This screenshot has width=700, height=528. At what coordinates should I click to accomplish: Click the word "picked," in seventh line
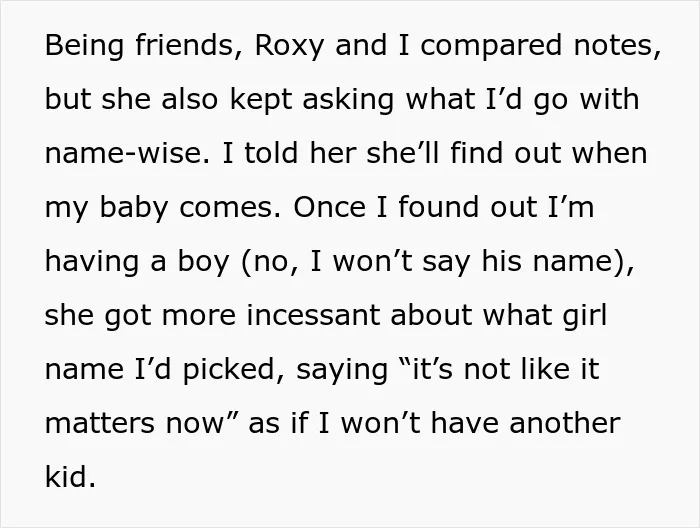pyautogui.click(x=233, y=369)
